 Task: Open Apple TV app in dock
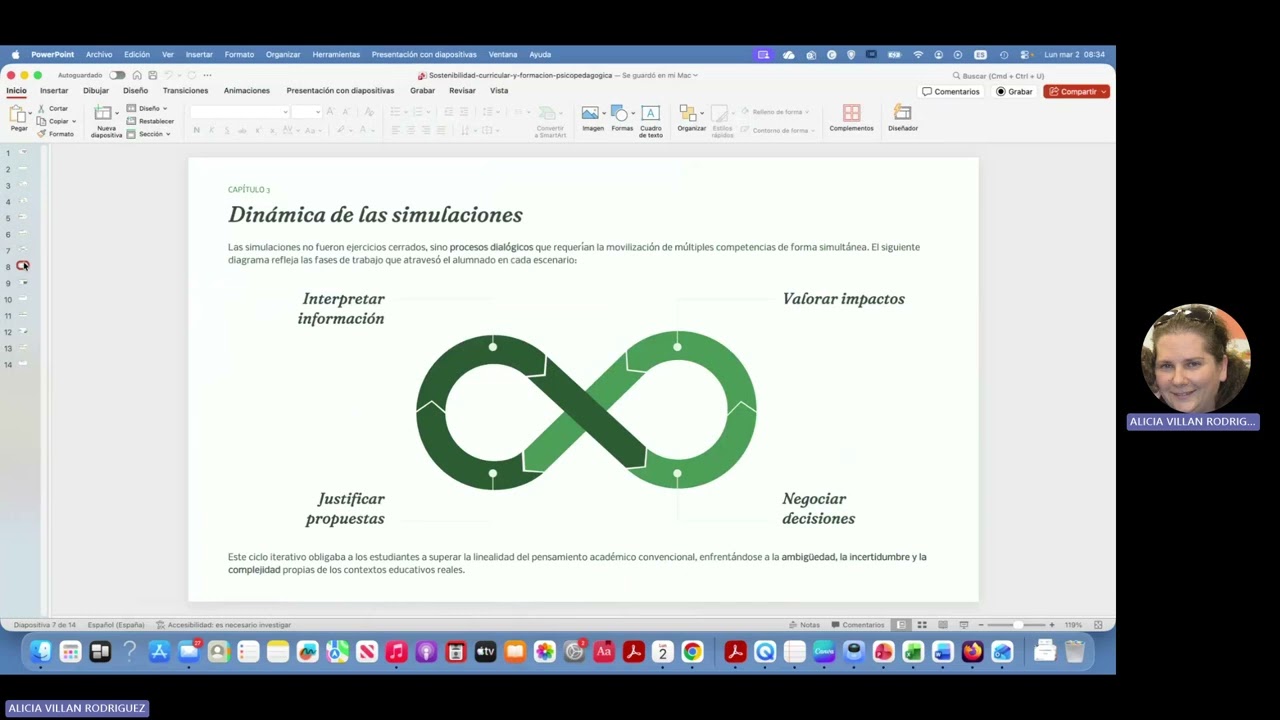click(485, 652)
